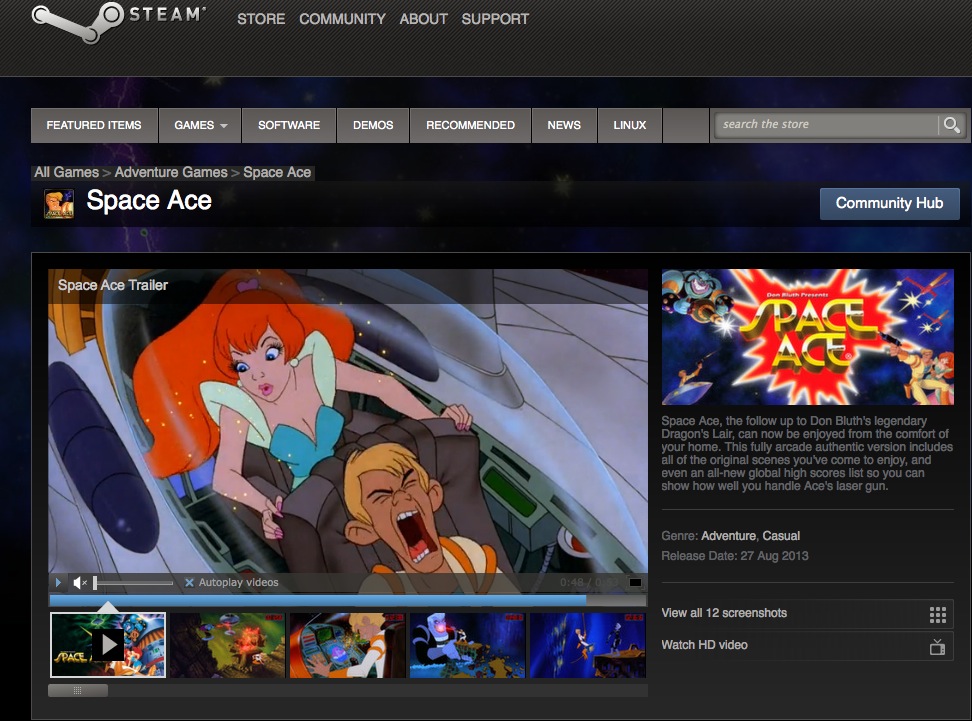
Task: Open the Community menu
Action: tap(342, 19)
